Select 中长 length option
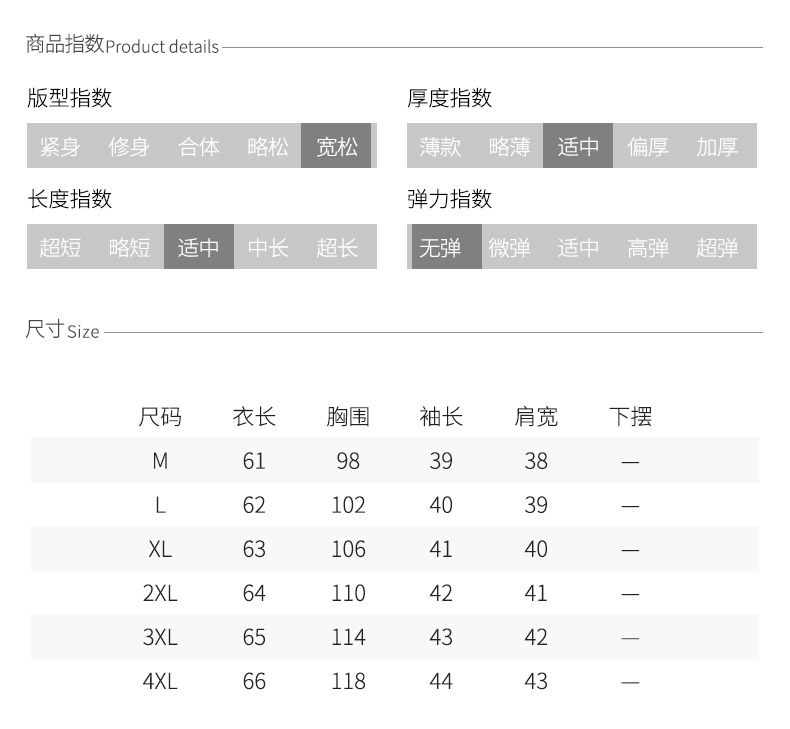The width and height of the screenshot is (790, 729). point(268,247)
